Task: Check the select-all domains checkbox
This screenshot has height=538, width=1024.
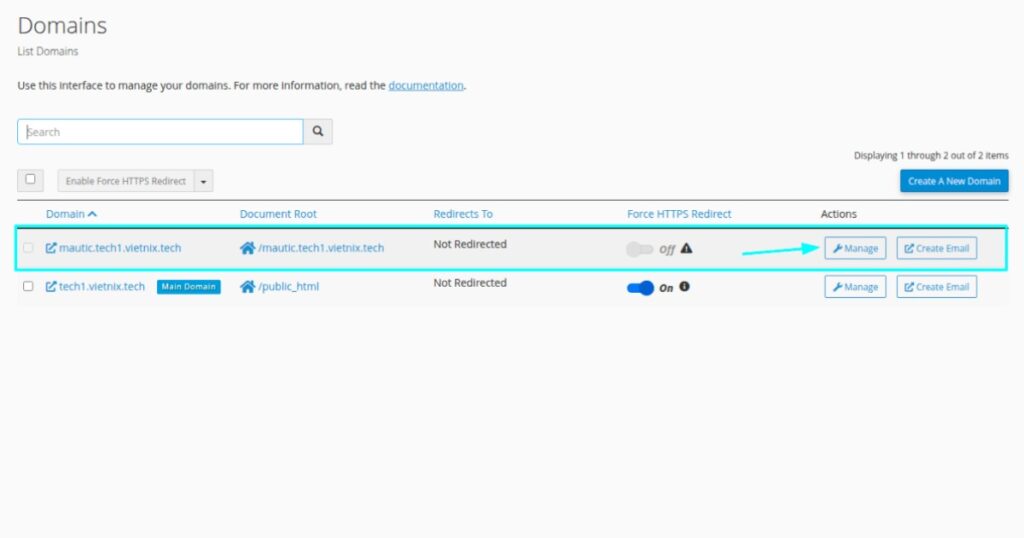Action: point(30,180)
